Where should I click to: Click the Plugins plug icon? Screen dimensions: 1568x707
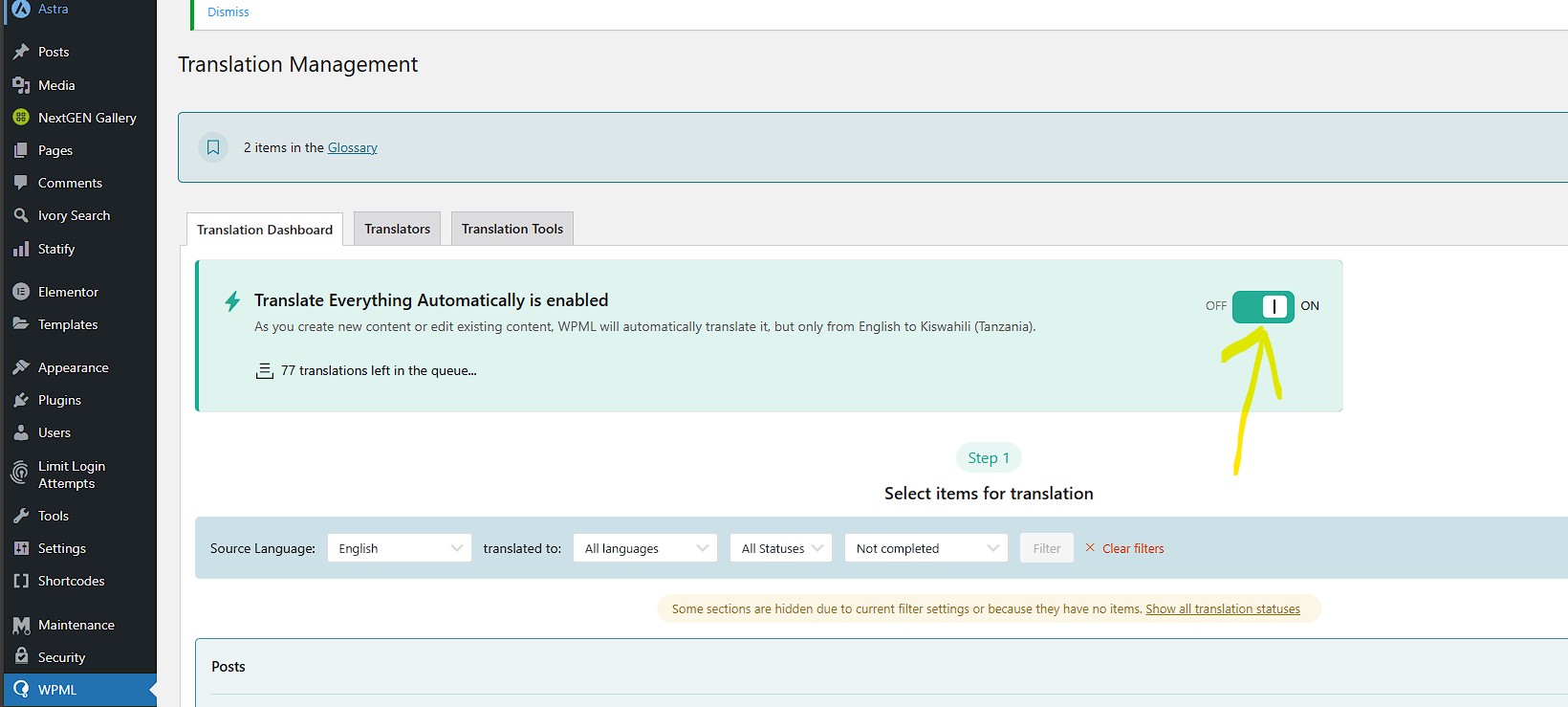pyautogui.click(x=21, y=400)
